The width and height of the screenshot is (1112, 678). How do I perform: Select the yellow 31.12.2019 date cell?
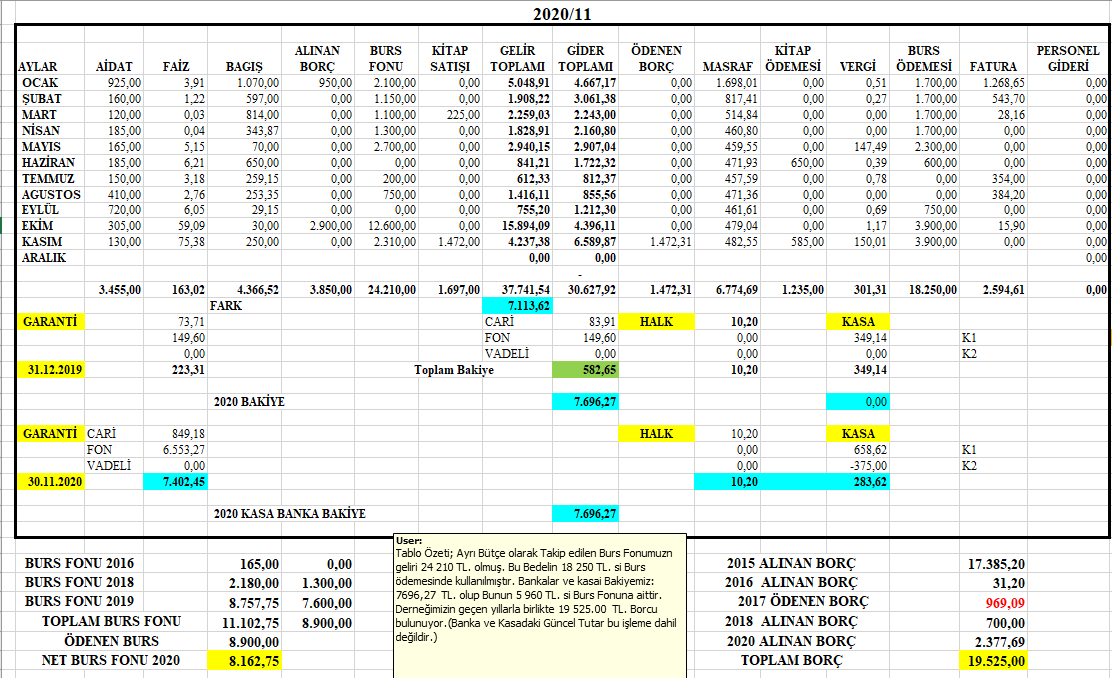point(51,369)
